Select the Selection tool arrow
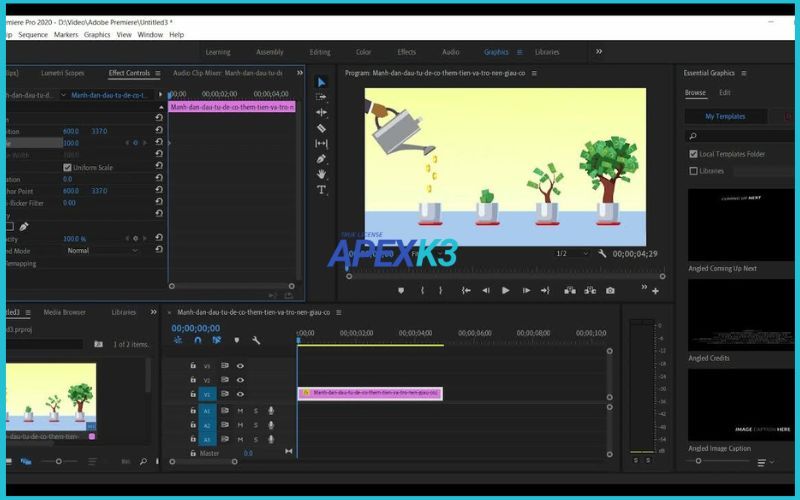800x500 pixels. click(x=321, y=82)
